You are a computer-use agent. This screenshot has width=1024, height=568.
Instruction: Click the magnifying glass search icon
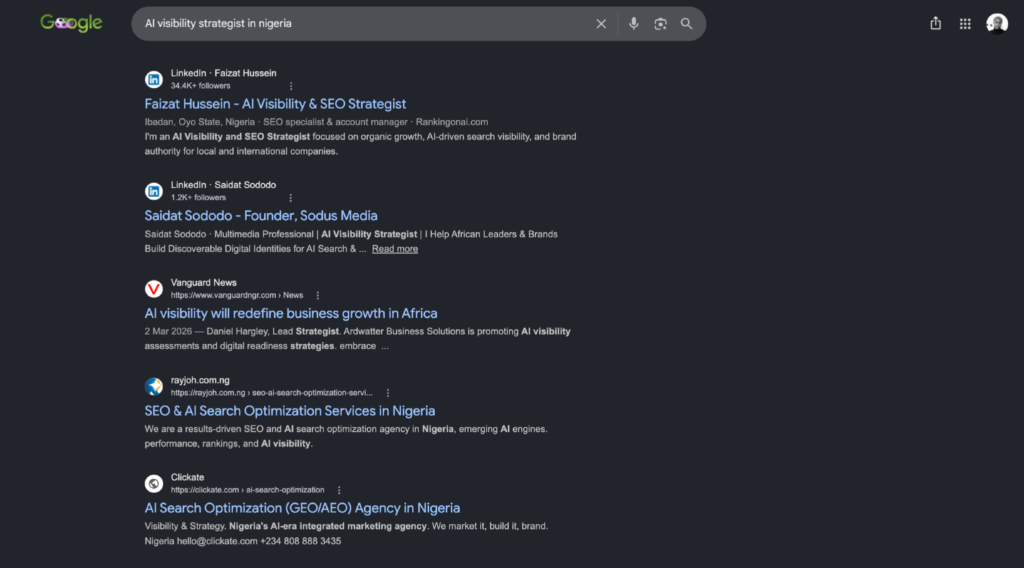pos(686,24)
